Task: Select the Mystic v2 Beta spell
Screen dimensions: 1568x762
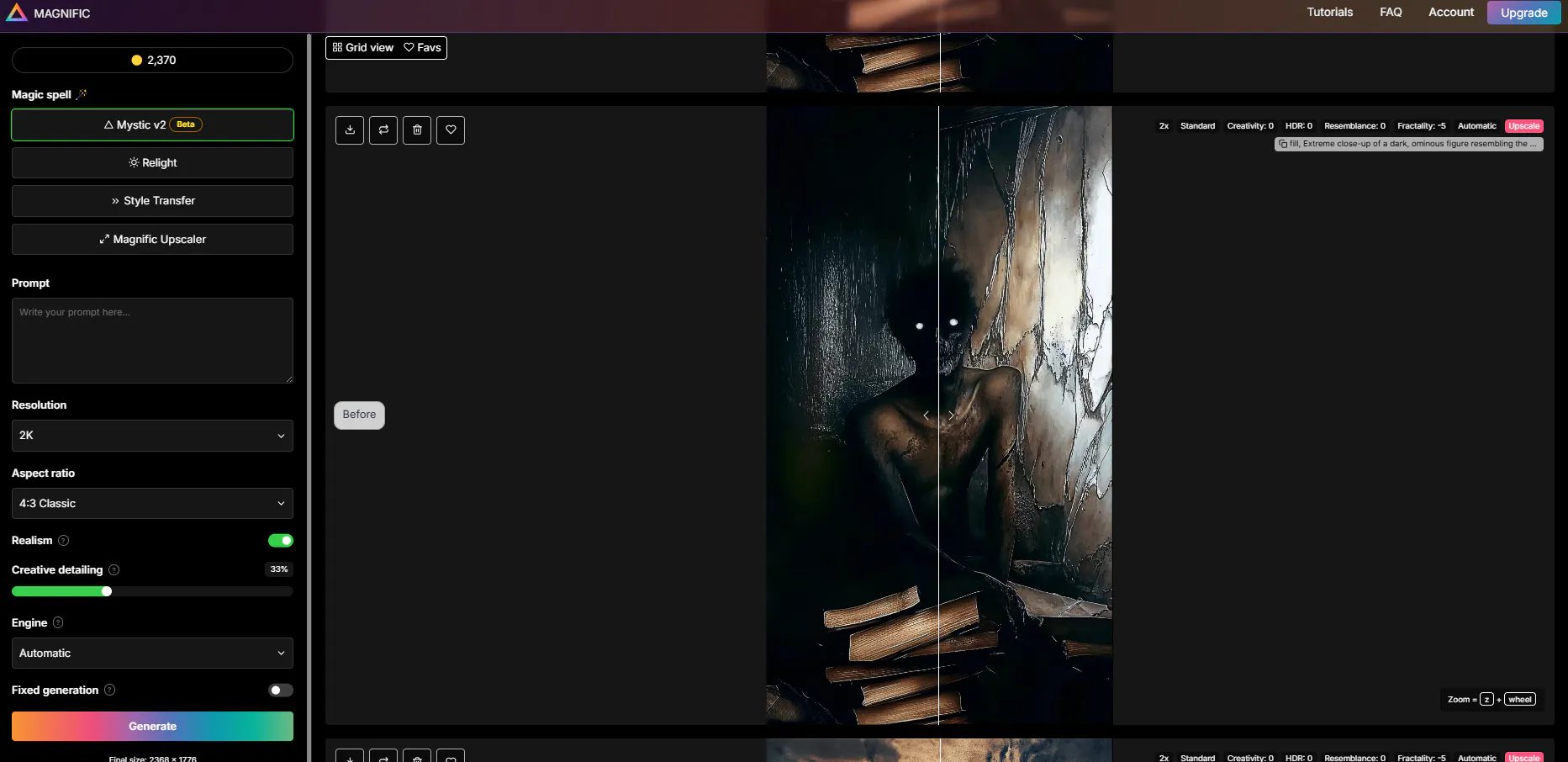Action: (152, 125)
